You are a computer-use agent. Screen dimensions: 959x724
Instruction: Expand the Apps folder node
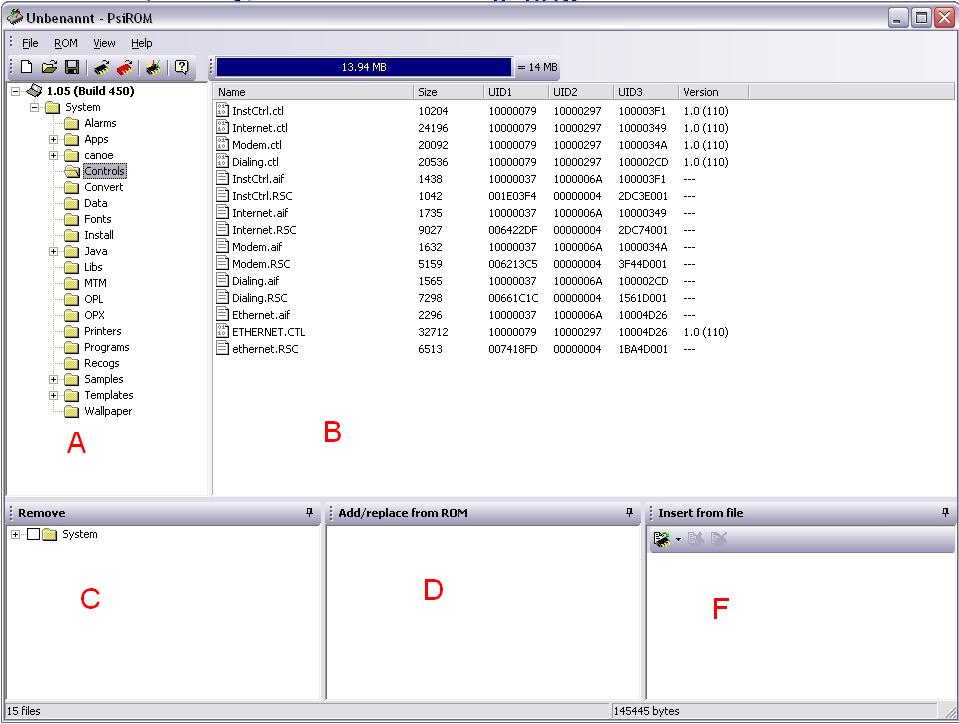tap(54, 139)
